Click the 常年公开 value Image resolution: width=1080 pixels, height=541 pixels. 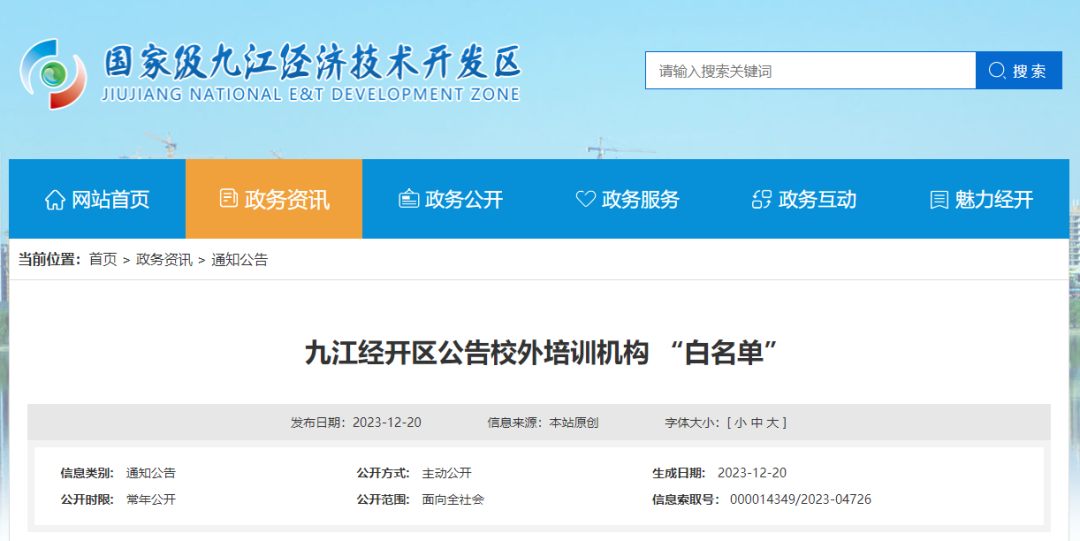151,500
